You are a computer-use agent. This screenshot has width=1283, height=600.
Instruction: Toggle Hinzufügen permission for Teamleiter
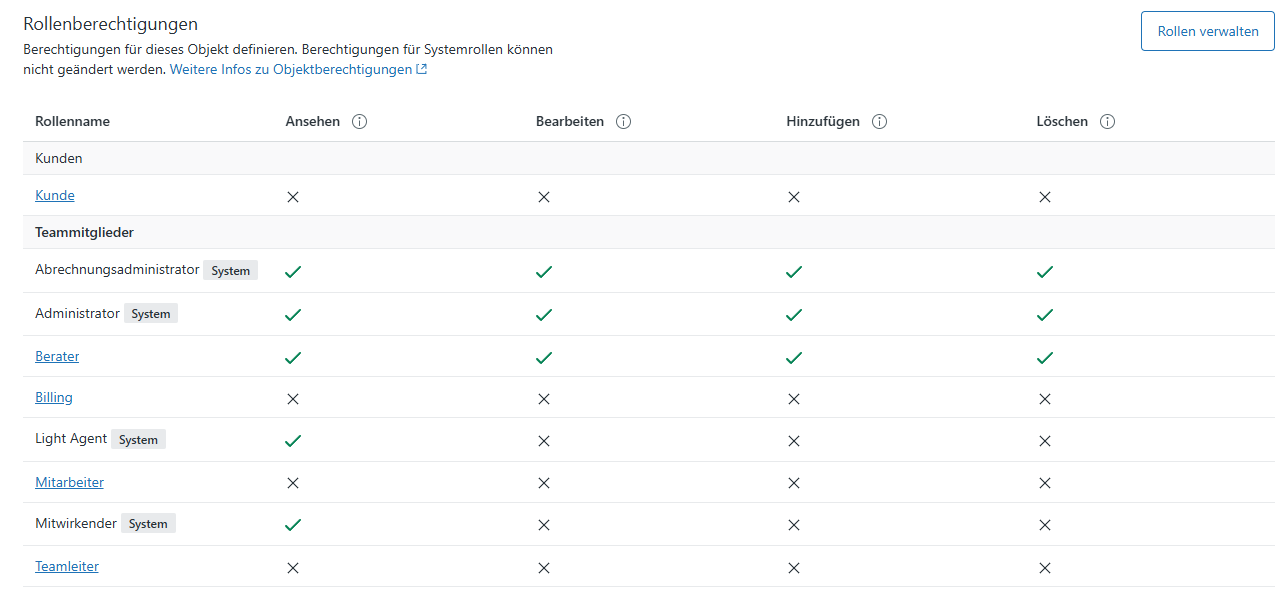794,568
